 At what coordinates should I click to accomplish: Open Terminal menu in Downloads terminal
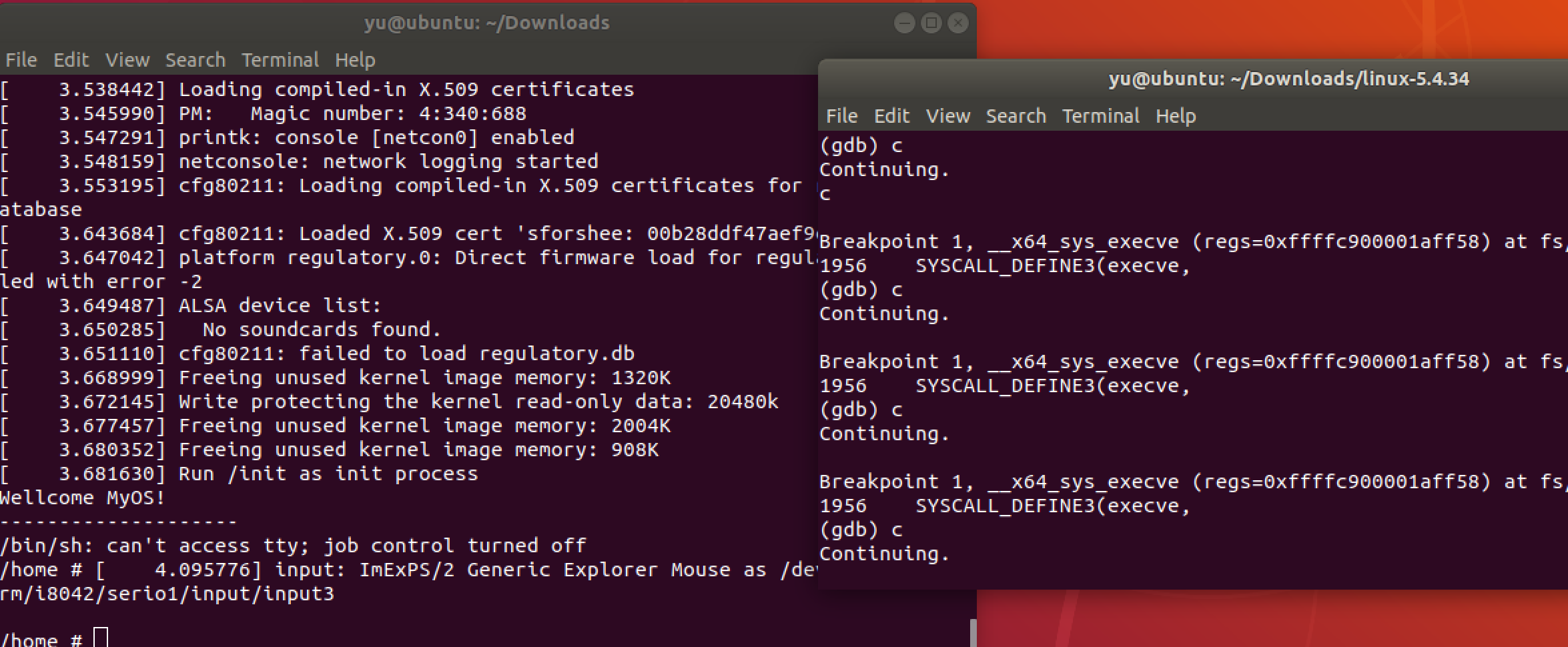click(x=280, y=60)
